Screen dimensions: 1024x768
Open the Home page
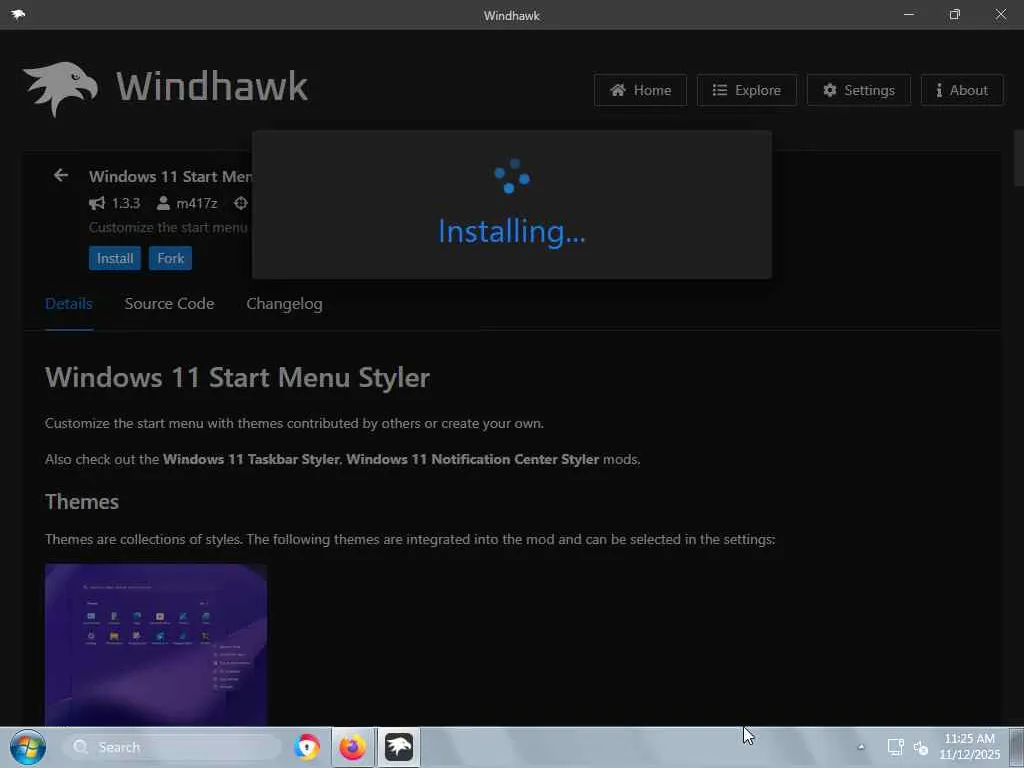click(640, 90)
